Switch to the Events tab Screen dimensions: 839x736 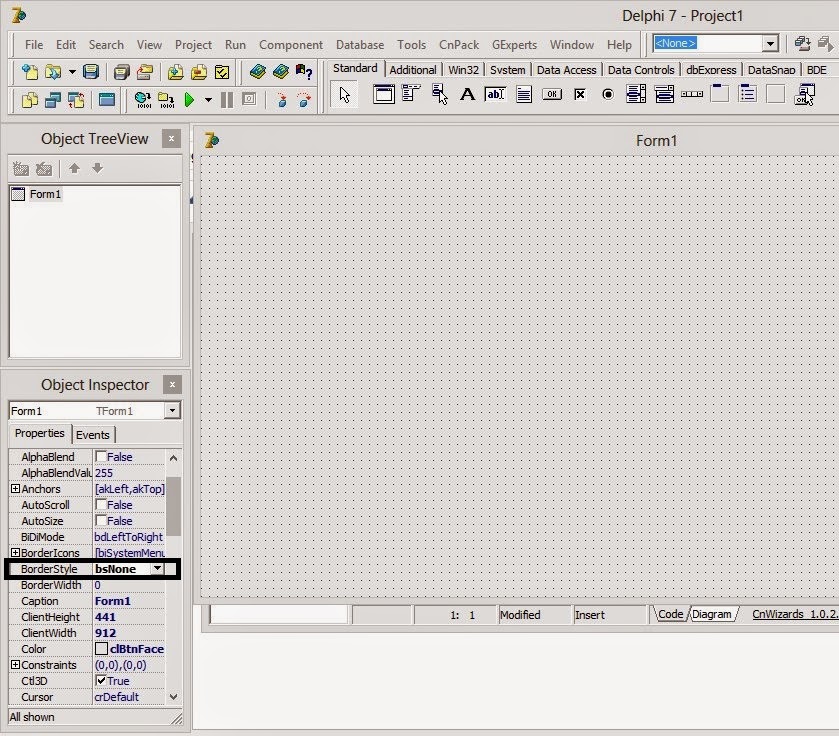(x=93, y=435)
